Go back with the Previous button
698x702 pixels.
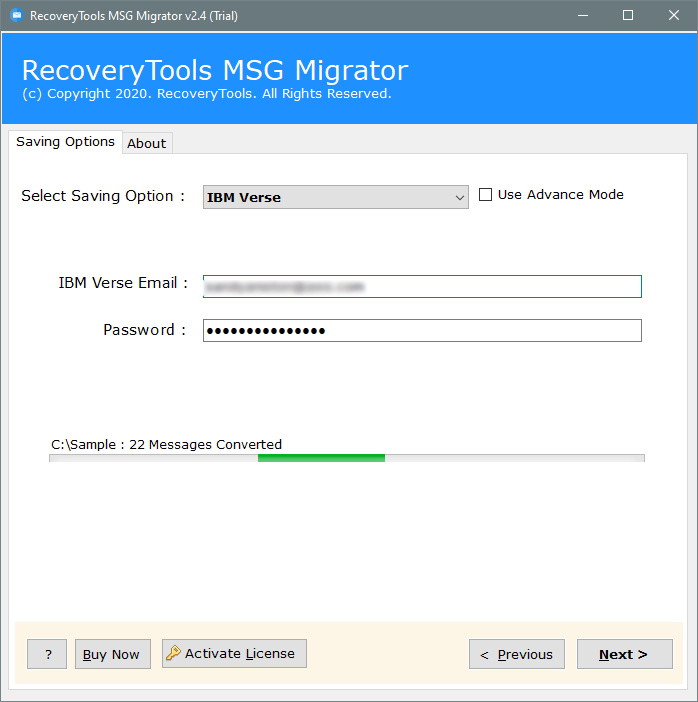point(517,654)
